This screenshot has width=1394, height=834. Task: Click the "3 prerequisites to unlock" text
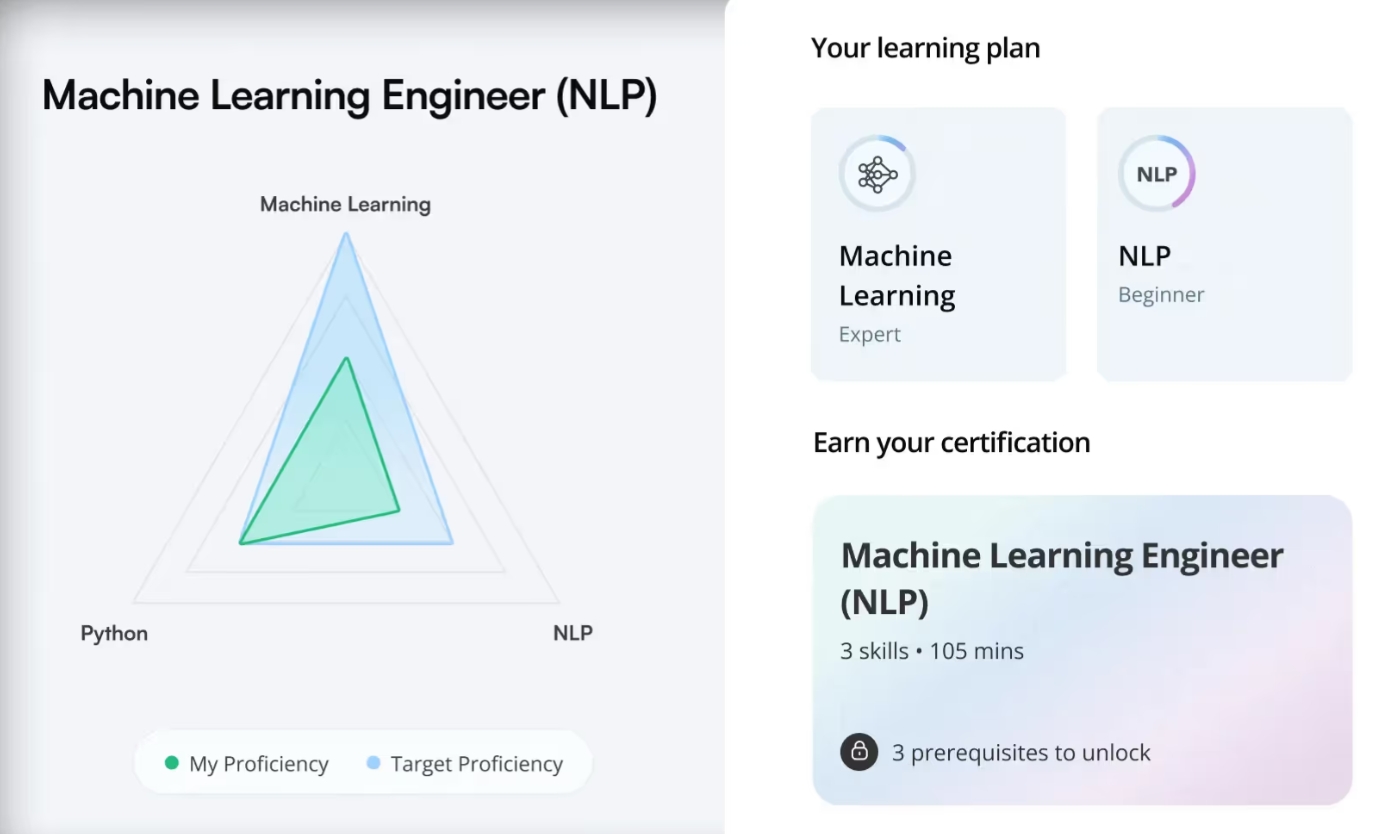coord(1021,752)
